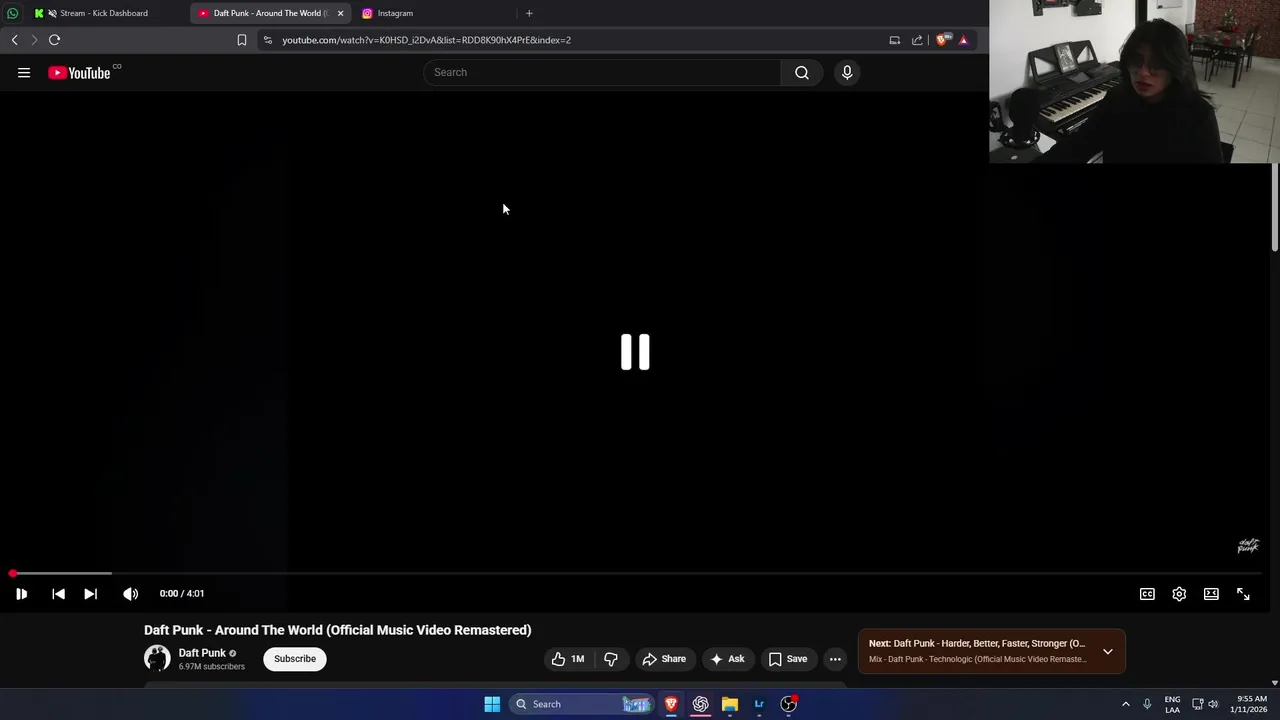
Task: Save video to a playlist
Action: click(788, 659)
